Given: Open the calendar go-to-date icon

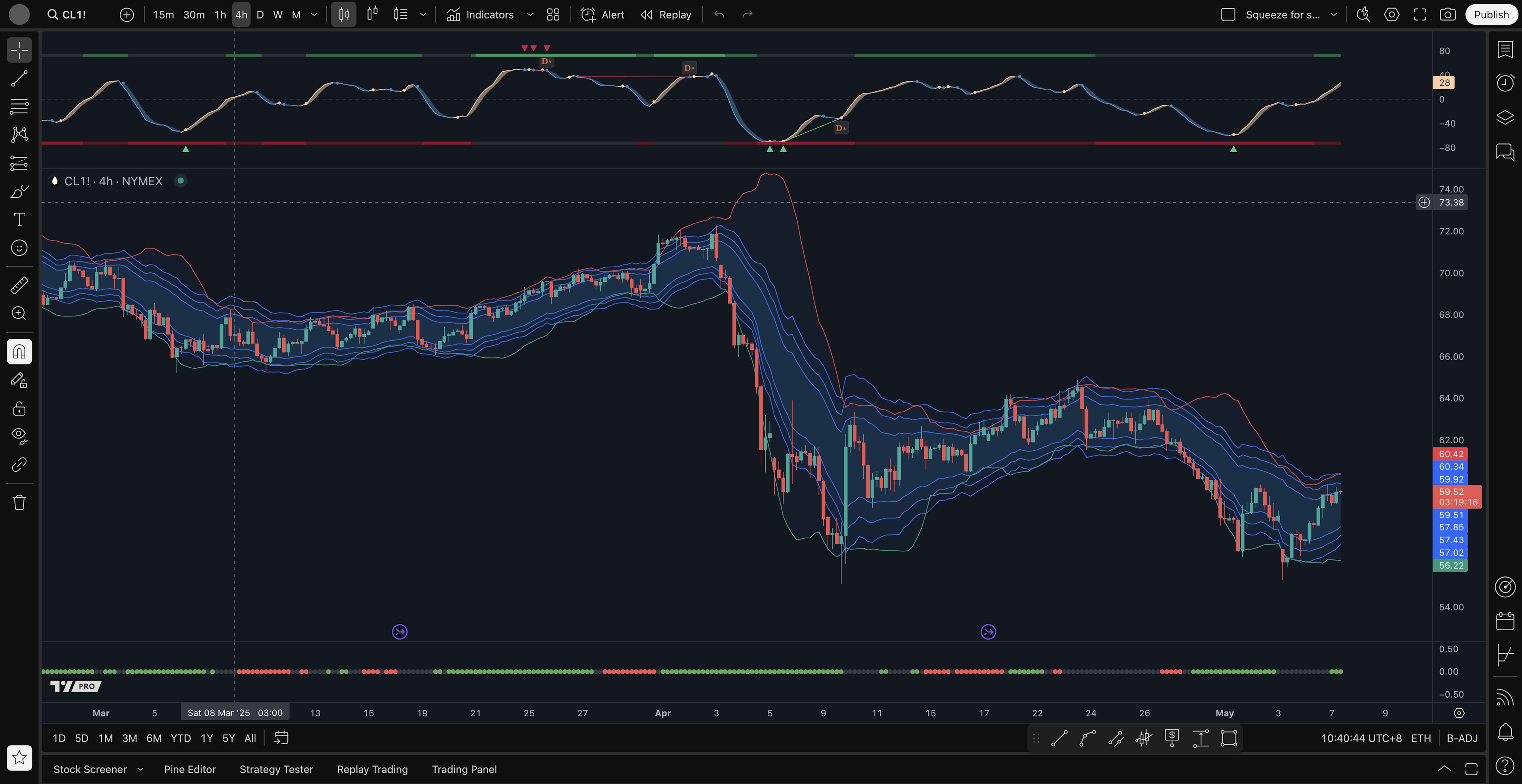Looking at the screenshot, I should (281, 738).
